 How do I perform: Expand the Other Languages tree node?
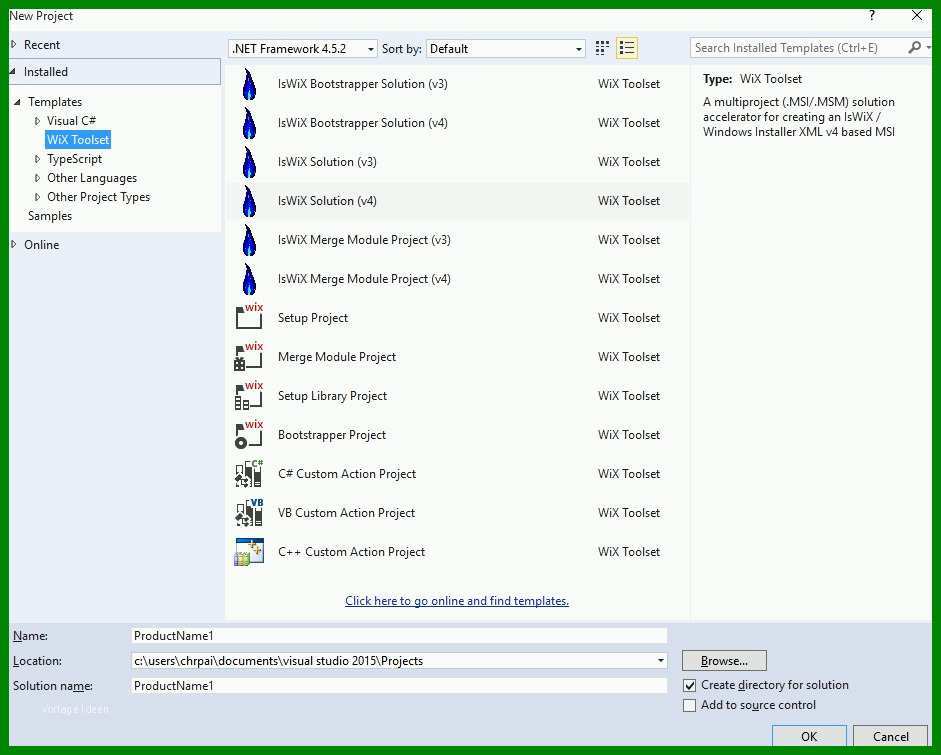[x=37, y=178]
